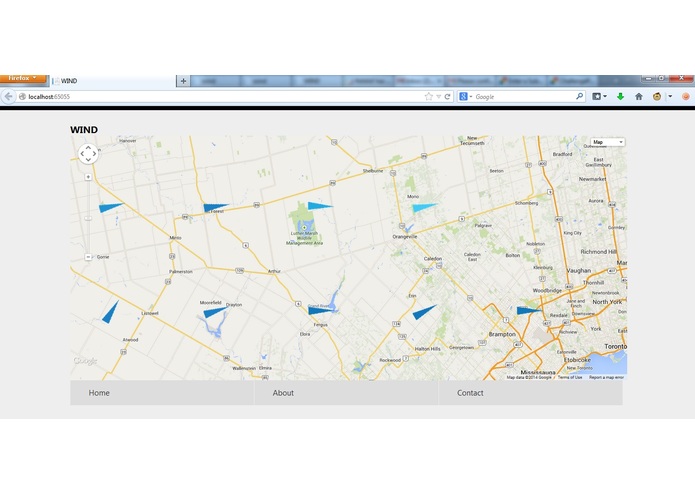This screenshot has width=695, height=494.
Task: Click the wind arrow at Grand River above Fergus
Action: tap(320, 311)
